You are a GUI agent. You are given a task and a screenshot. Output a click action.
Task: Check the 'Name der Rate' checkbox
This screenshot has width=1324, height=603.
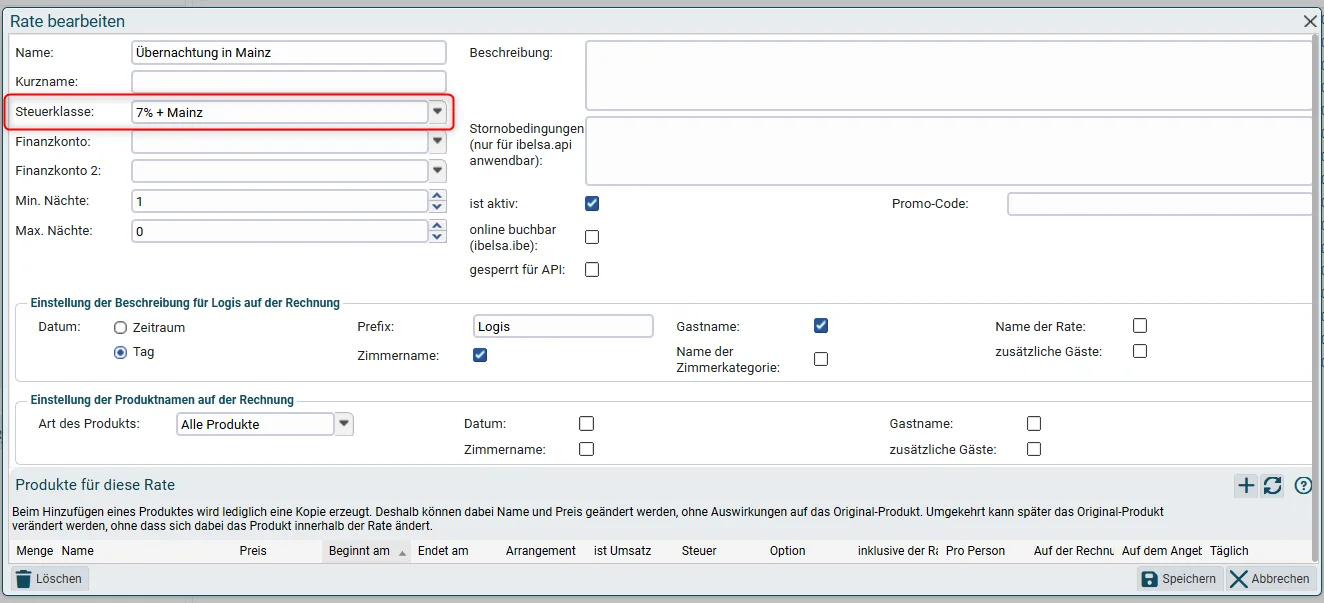pos(1140,326)
